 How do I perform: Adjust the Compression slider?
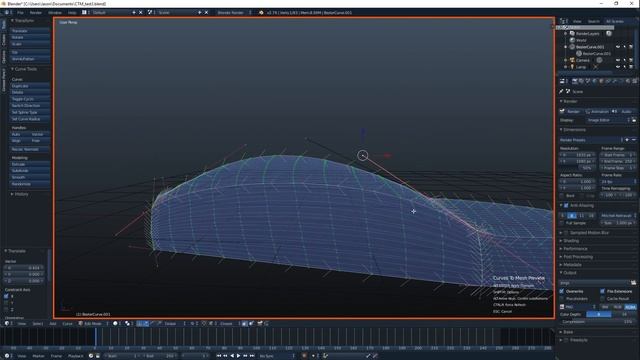click(597, 322)
